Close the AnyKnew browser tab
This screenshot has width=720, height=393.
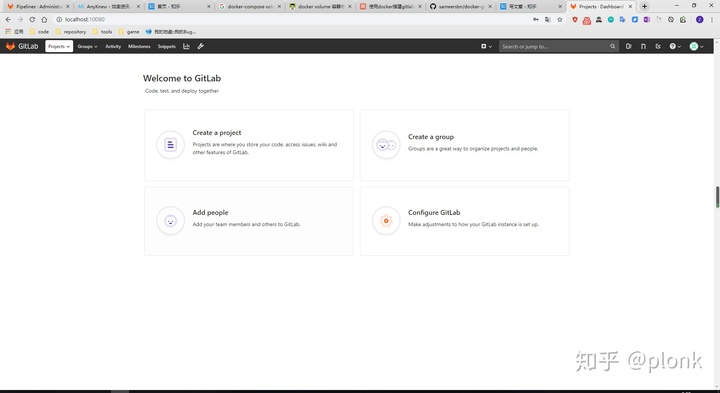point(139,6)
